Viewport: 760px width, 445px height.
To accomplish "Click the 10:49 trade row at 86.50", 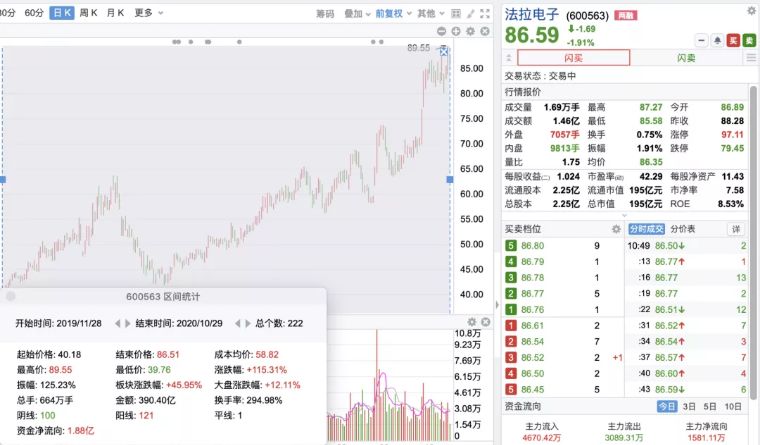I will 687,246.
